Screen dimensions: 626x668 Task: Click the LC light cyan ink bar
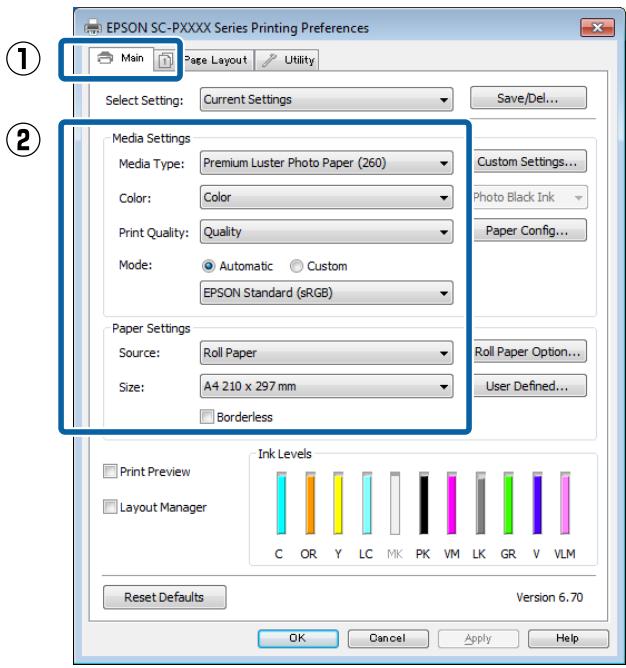pyautogui.click(x=367, y=503)
